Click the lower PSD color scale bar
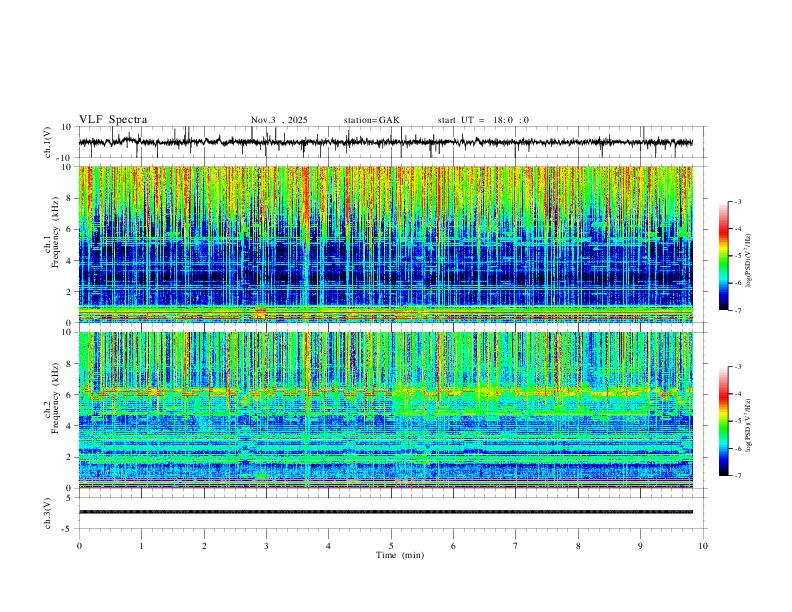792x612 pixels. [724, 421]
